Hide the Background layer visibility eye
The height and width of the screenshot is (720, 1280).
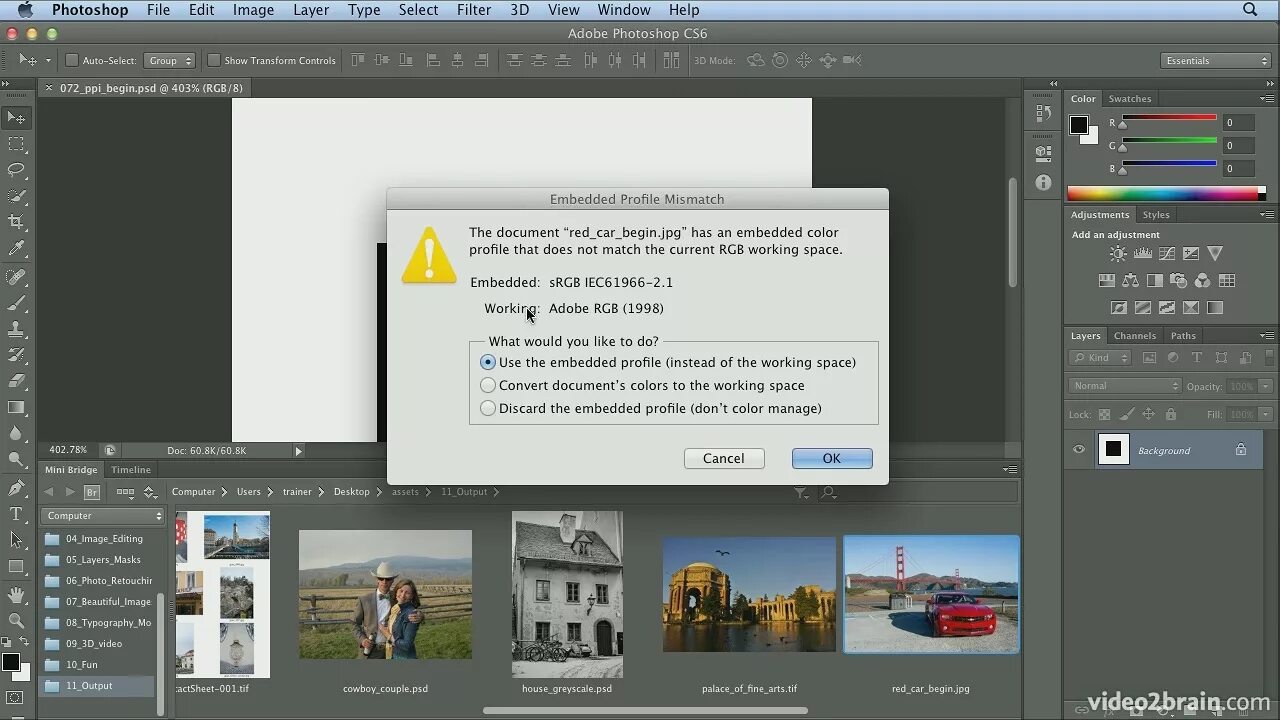coord(1078,450)
